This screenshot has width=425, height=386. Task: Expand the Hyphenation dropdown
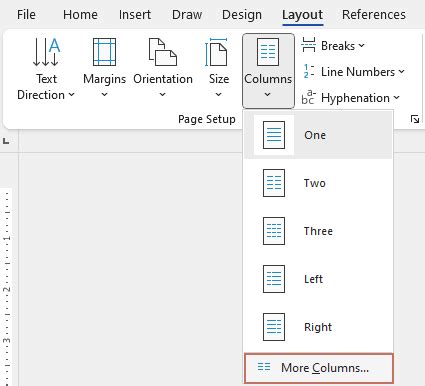click(350, 98)
